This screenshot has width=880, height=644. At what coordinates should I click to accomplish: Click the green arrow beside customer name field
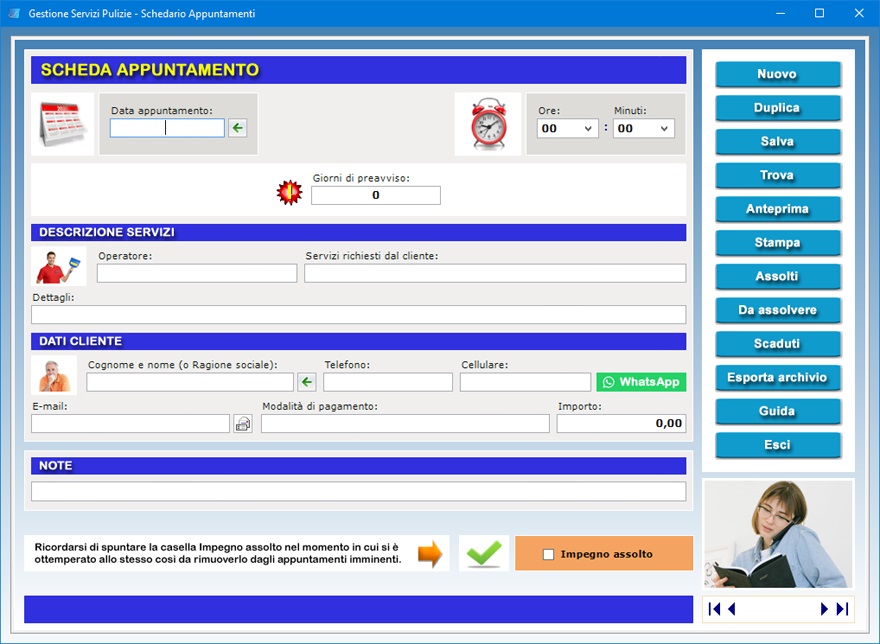point(307,382)
